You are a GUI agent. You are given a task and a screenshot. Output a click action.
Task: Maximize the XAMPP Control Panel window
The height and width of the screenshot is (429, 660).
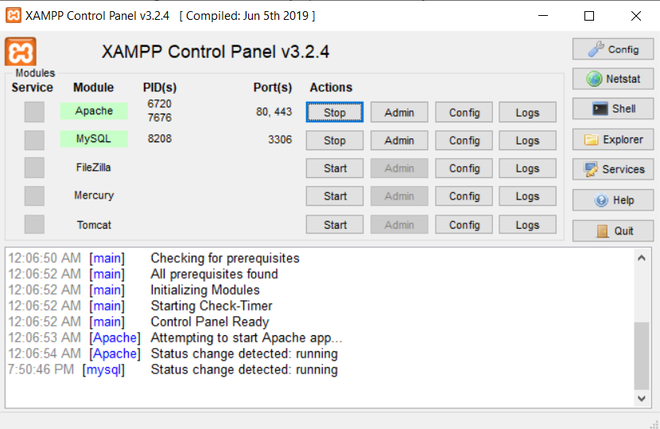point(589,16)
